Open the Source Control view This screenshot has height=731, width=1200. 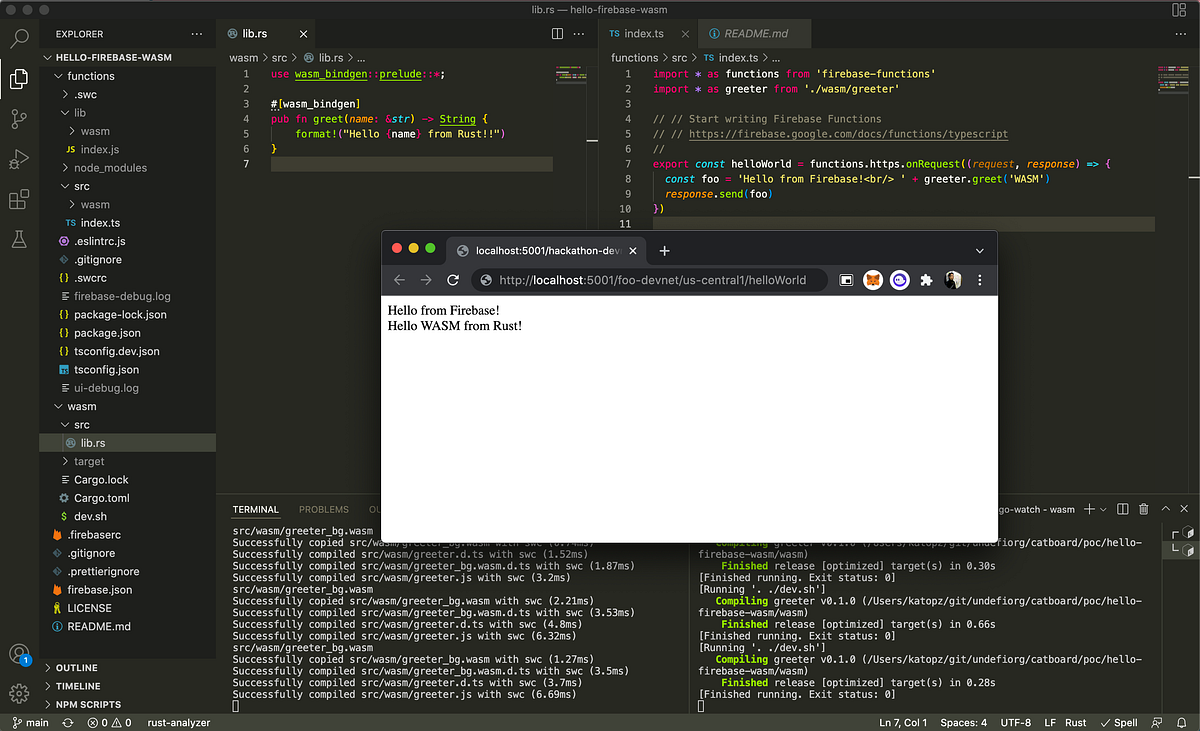(x=19, y=119)
